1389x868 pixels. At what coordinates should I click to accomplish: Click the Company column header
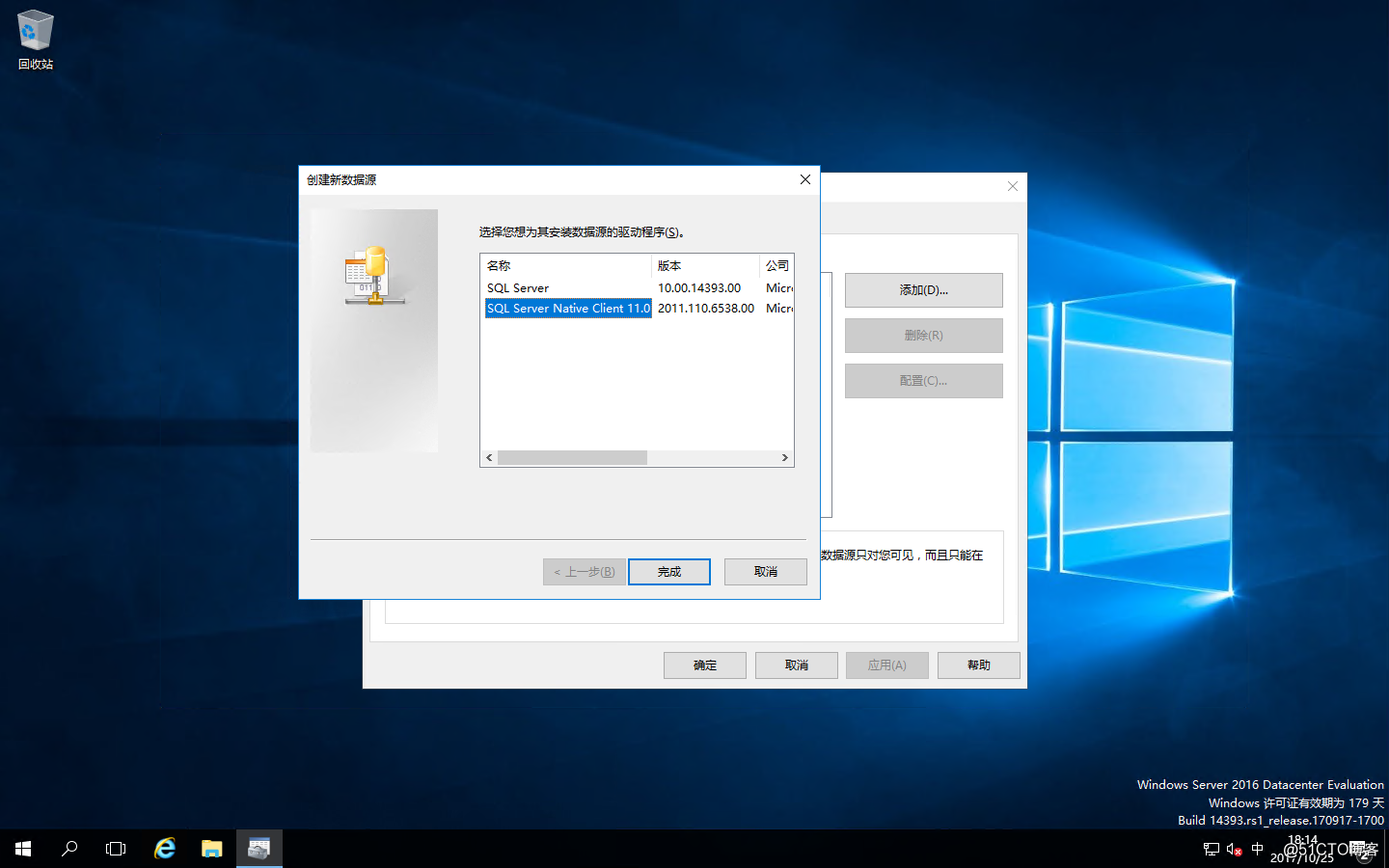776,265
